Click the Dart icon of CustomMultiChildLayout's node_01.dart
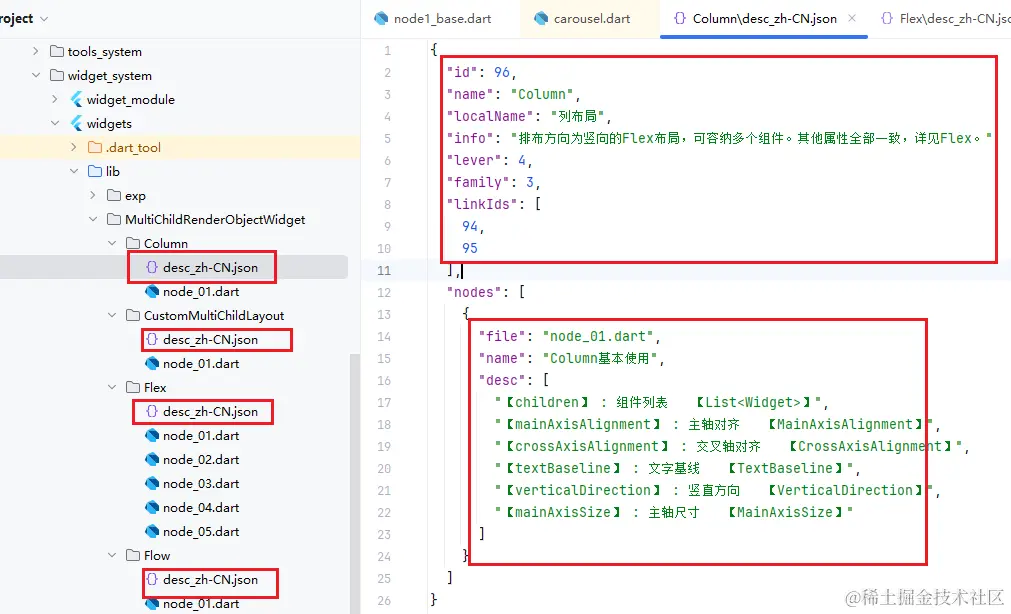 coord(152,364)
